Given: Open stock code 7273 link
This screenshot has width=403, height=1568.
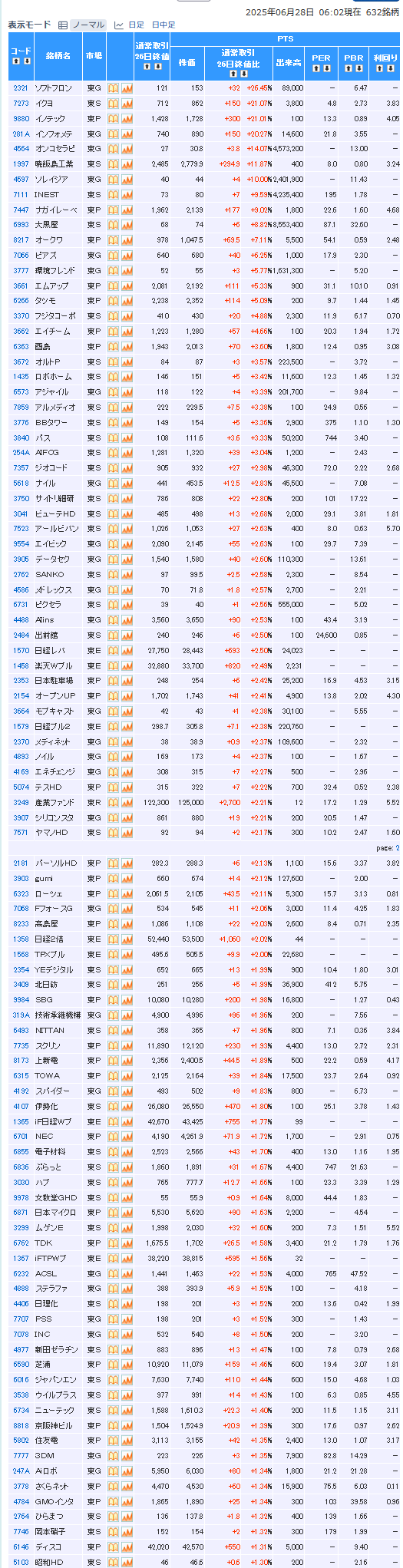Looking at the screenshot, I should tap(21, 103).
